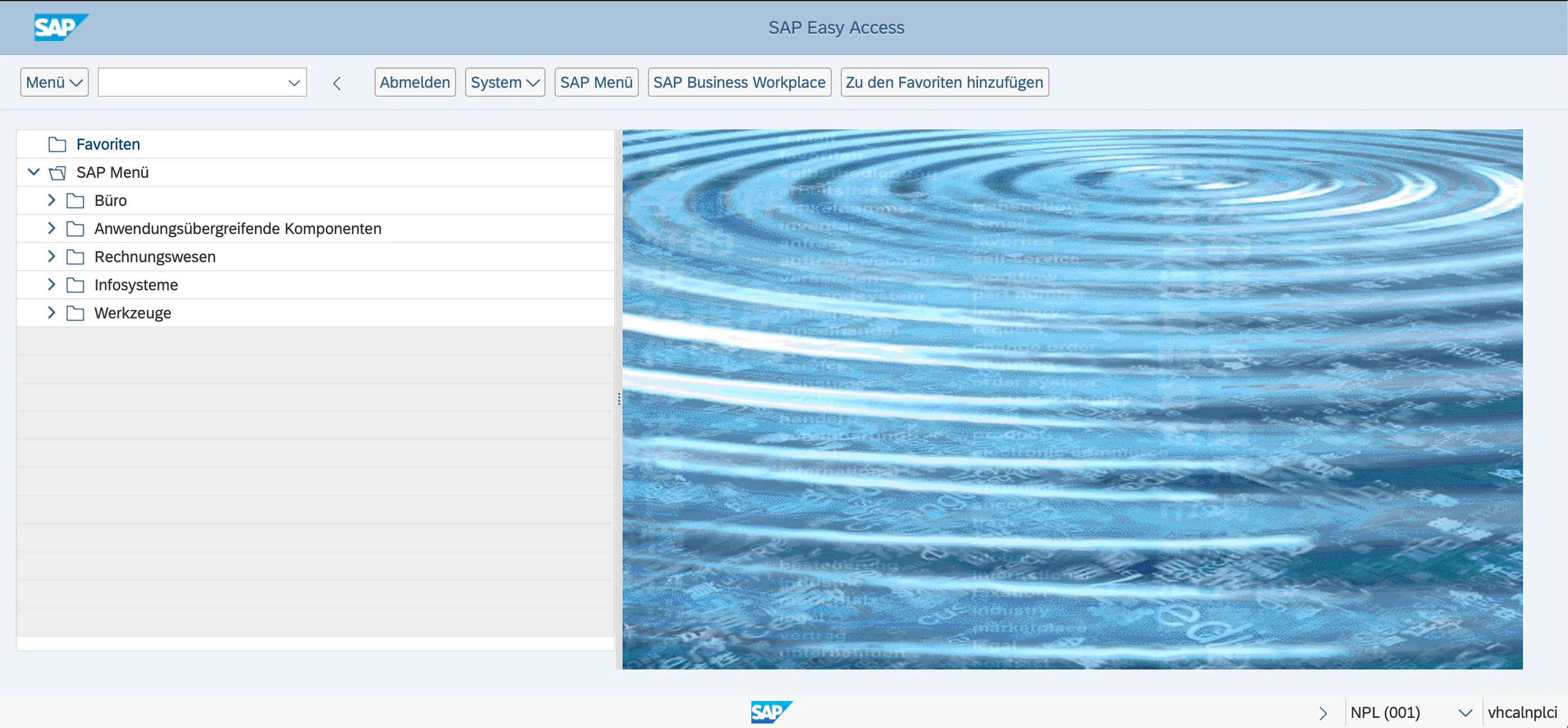Click the Abmelden button

[x=414, y=82]
